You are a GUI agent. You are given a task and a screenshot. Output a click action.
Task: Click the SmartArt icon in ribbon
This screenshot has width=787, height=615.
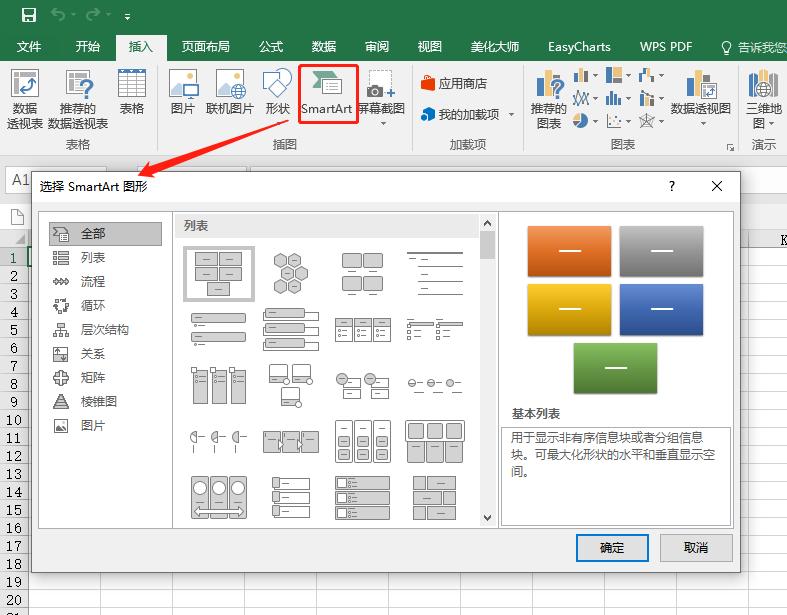tap(327, 93)
